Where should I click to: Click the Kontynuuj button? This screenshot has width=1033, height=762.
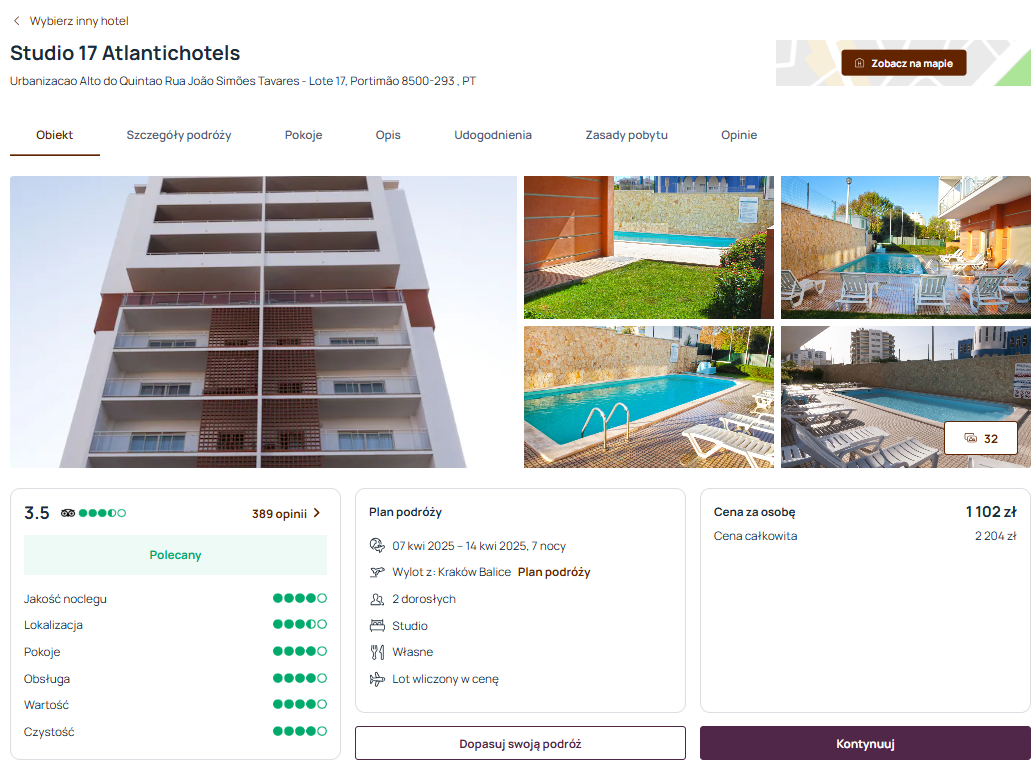865,744
